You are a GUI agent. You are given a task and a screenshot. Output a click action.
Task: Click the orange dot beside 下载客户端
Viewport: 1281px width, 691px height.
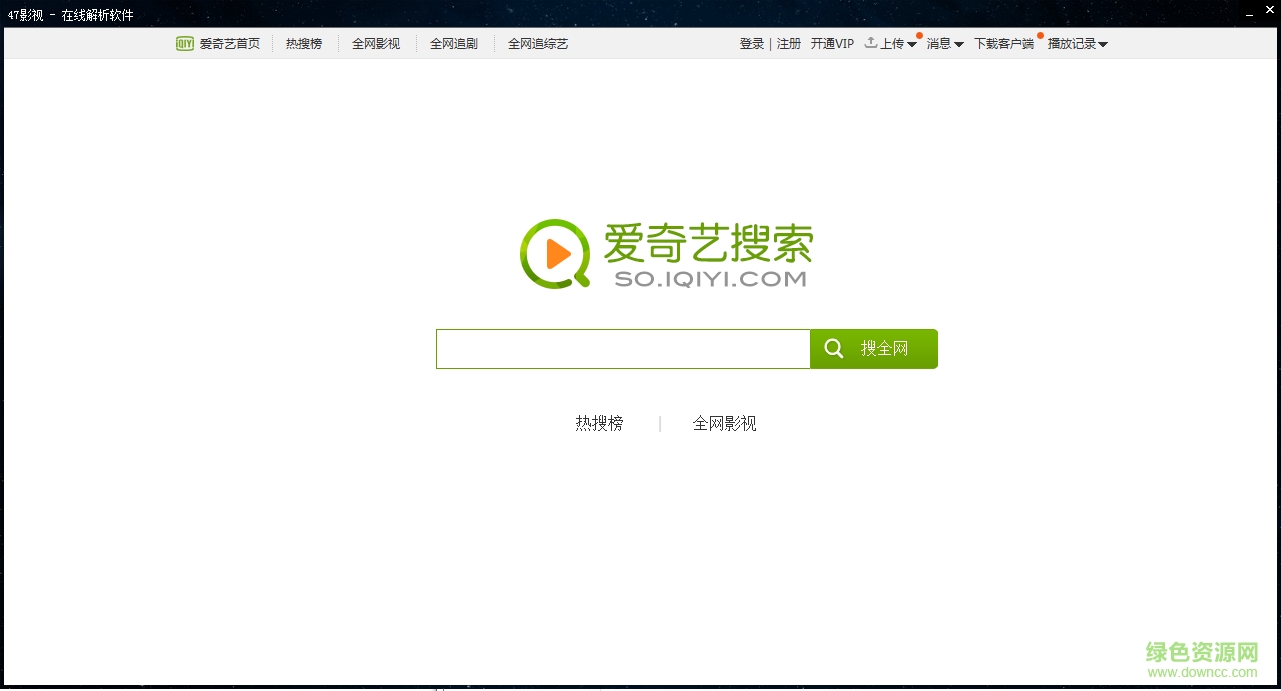(1040, 35)
